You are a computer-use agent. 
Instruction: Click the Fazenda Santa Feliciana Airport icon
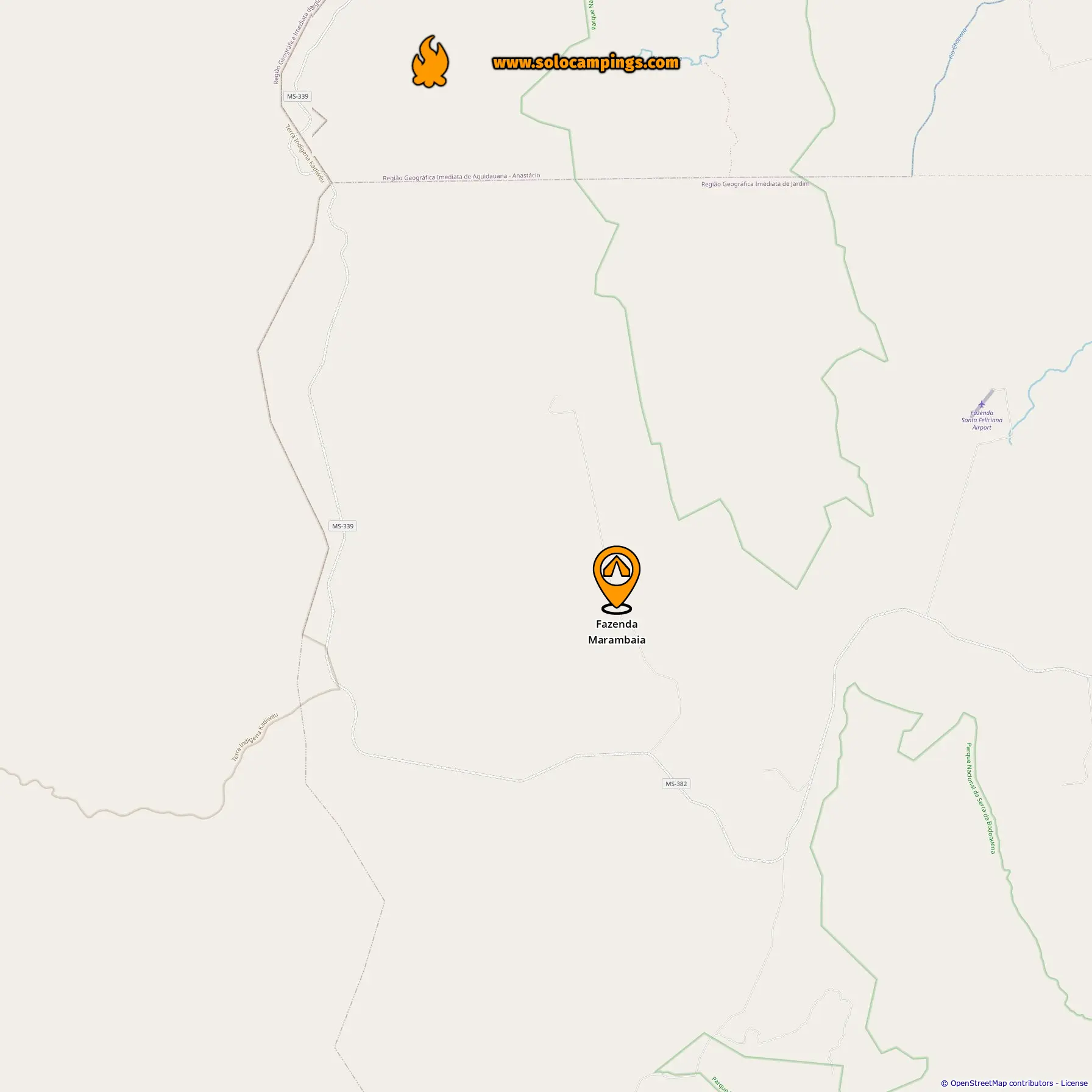pyautogui.click(x=981, y=403)
